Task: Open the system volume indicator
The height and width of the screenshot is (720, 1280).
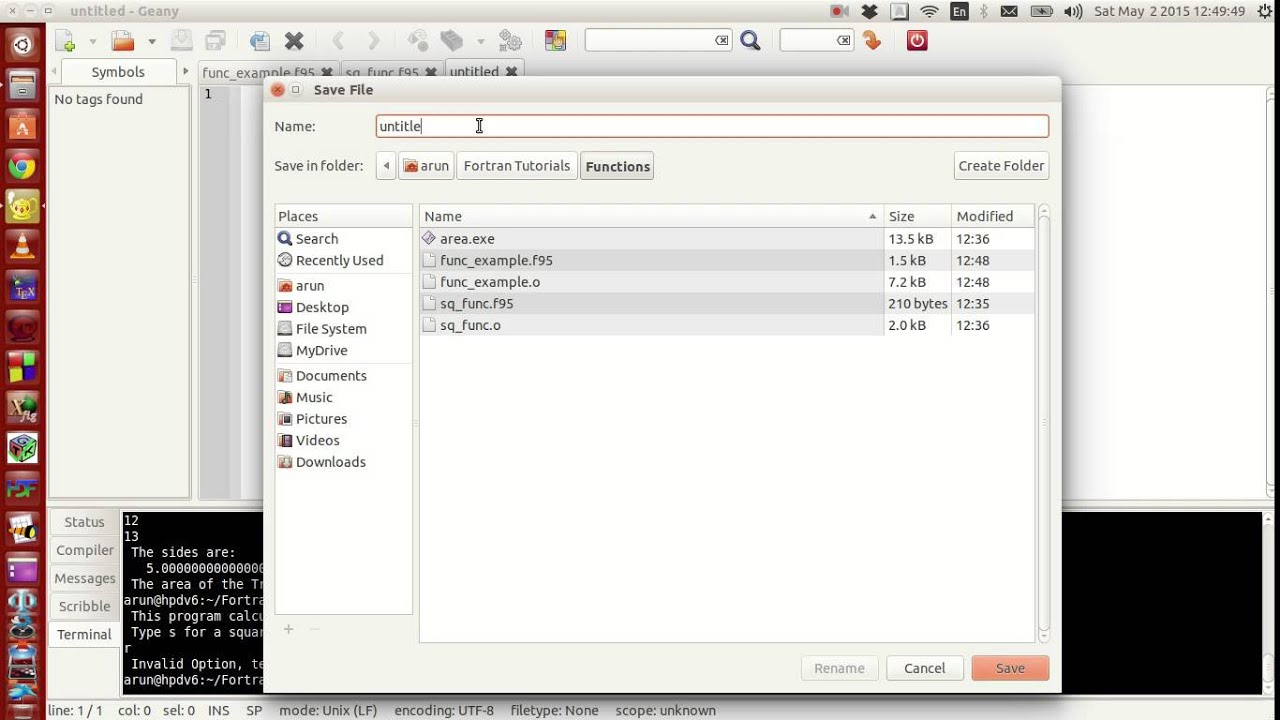Action: (x=1073, y=12)
